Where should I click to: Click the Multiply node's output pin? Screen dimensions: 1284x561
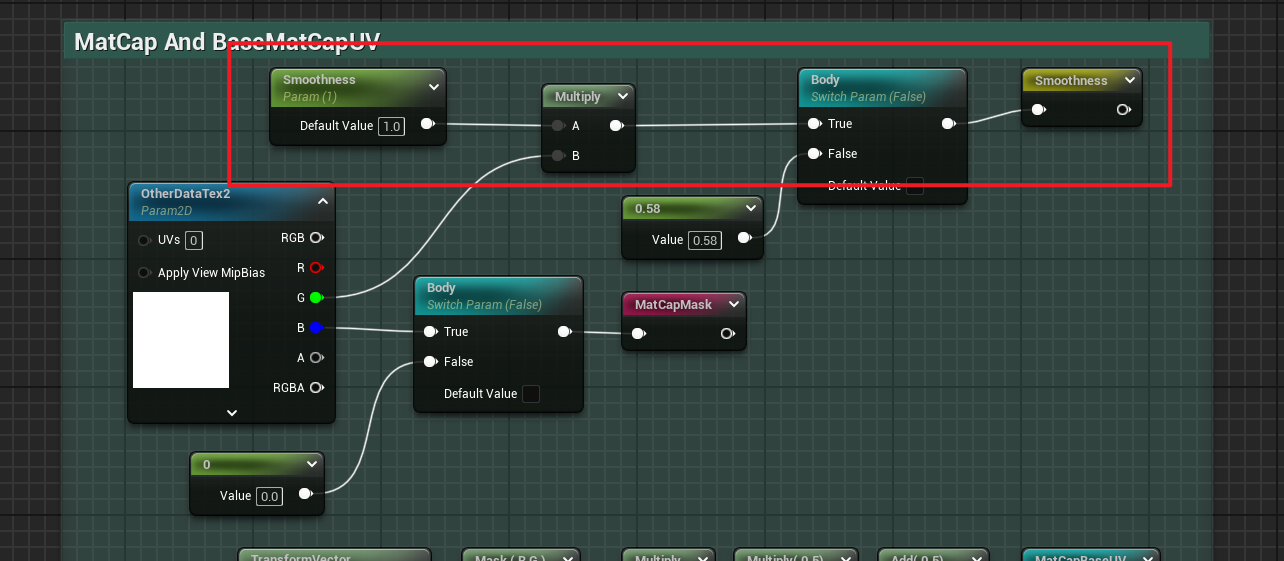(x=616, y=126)
